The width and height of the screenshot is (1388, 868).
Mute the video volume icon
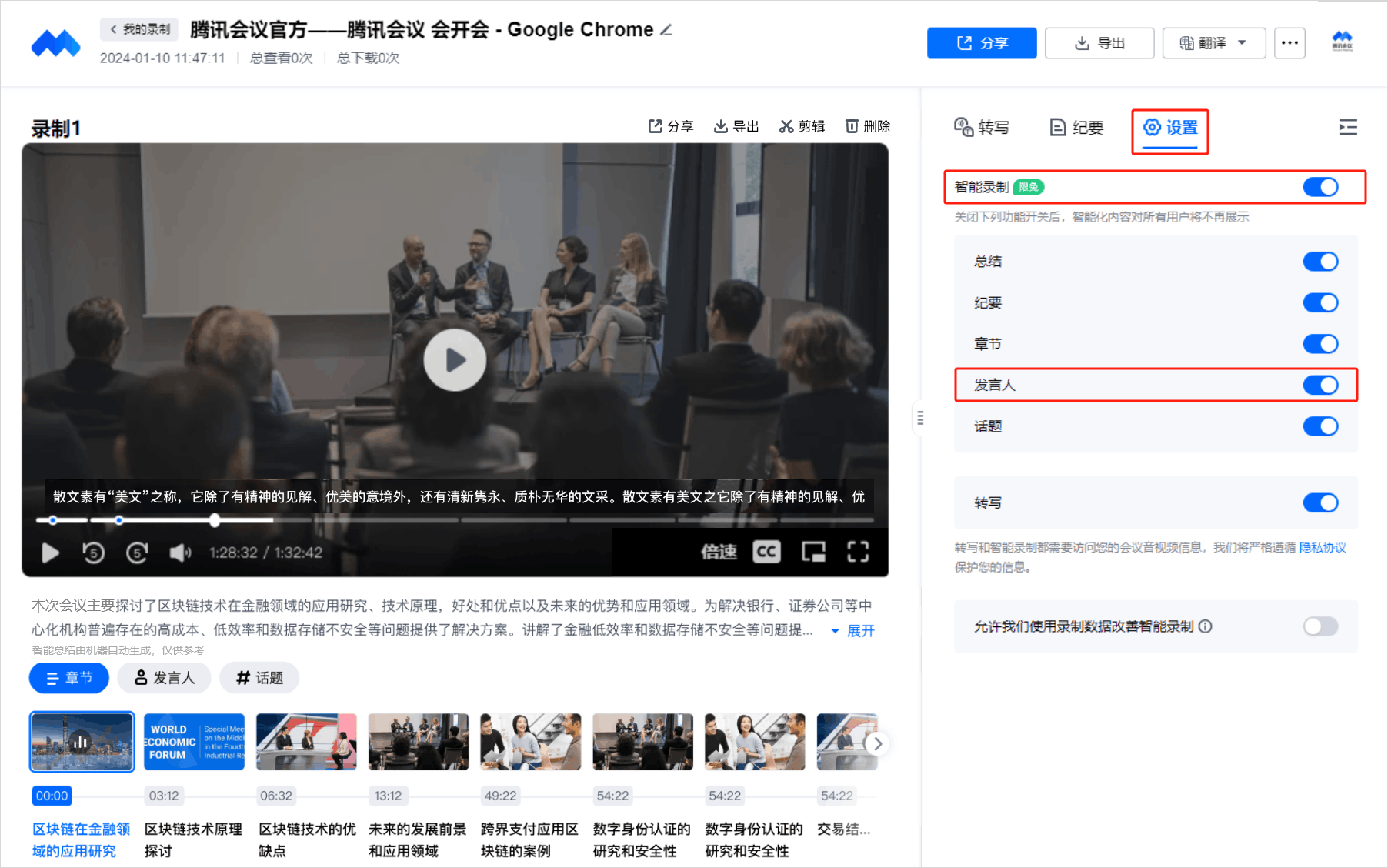180,553
